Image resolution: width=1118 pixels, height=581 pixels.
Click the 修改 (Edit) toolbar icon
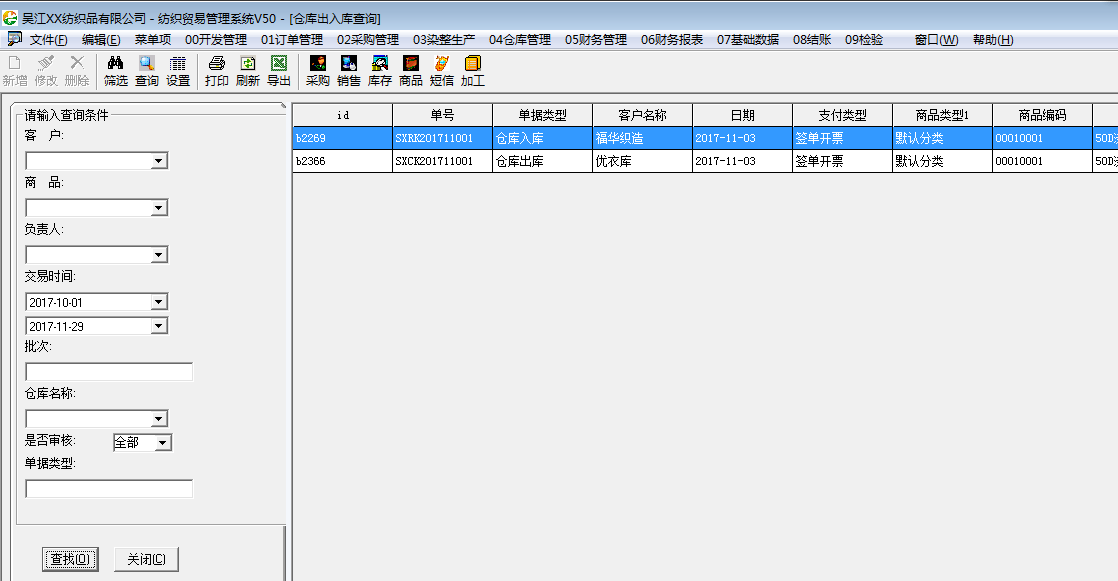pyautogui.click(x=46, y=71)
